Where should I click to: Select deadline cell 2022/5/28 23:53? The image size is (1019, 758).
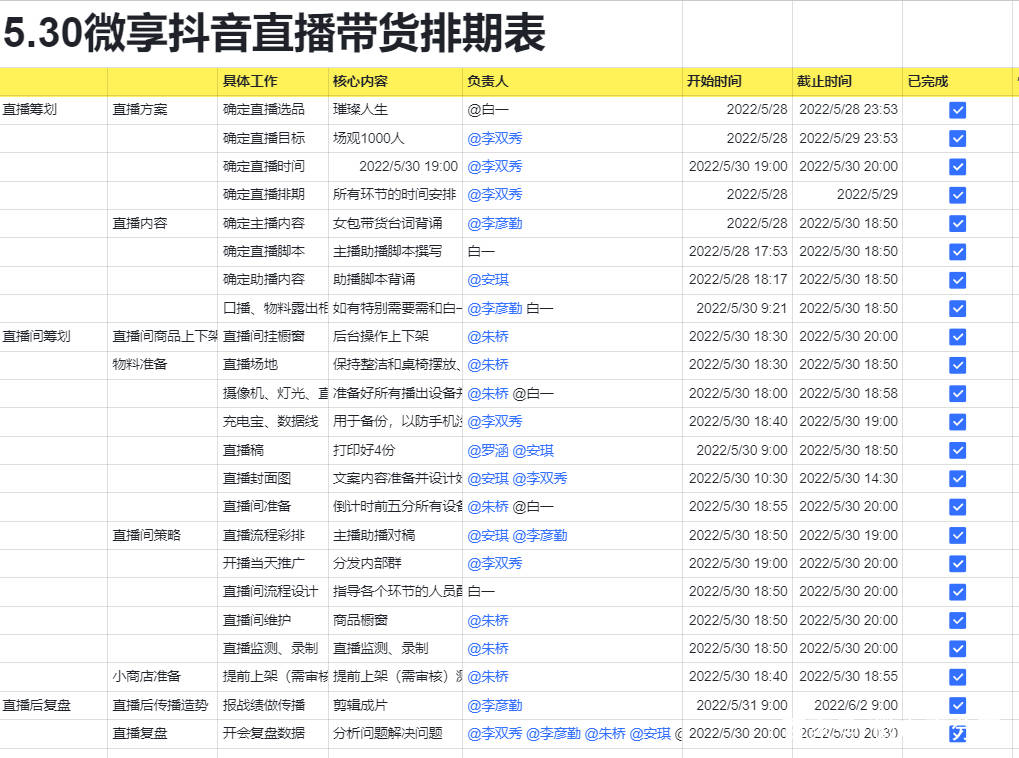pyautogui.click(x=847, y=110)
